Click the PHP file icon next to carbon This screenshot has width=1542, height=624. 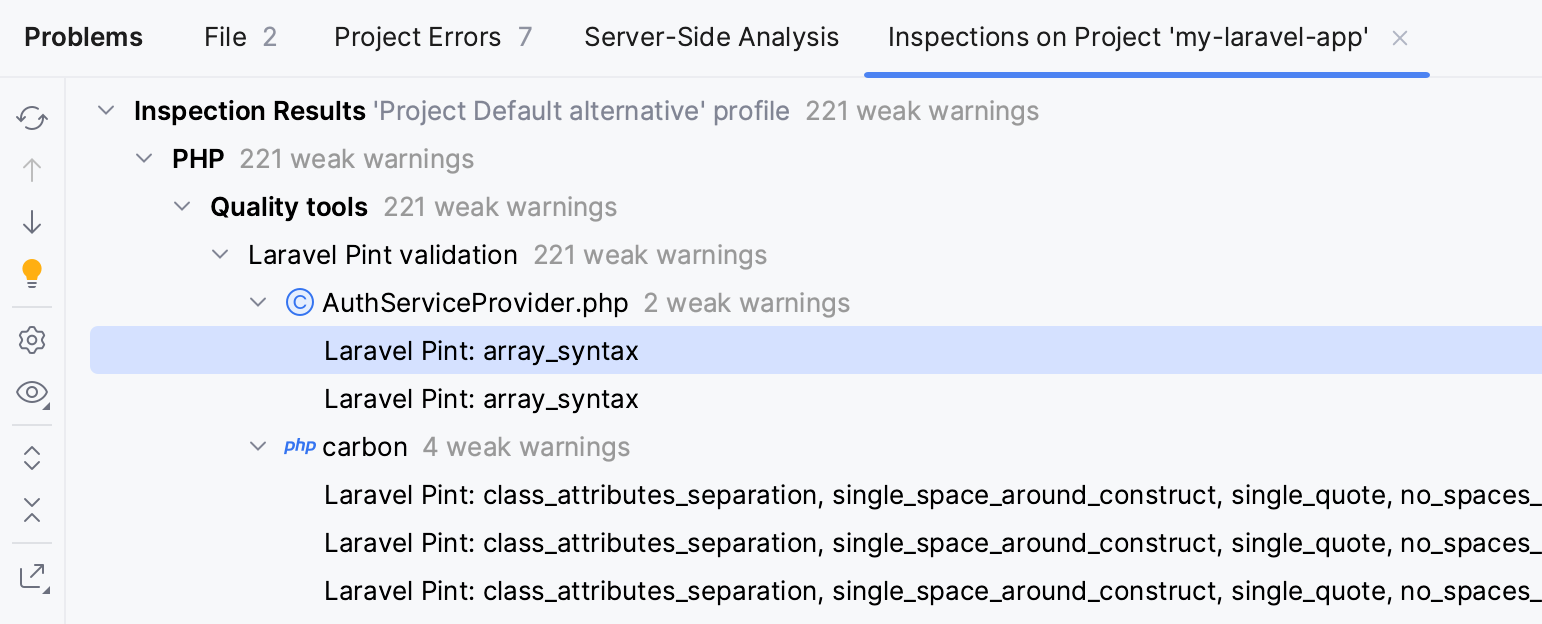tap(298, 447)
